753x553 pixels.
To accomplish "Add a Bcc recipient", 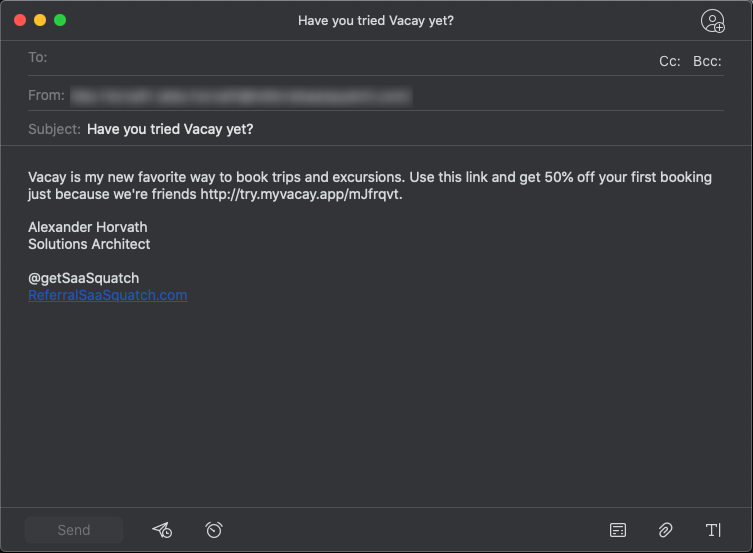I will tap(707, 62).
